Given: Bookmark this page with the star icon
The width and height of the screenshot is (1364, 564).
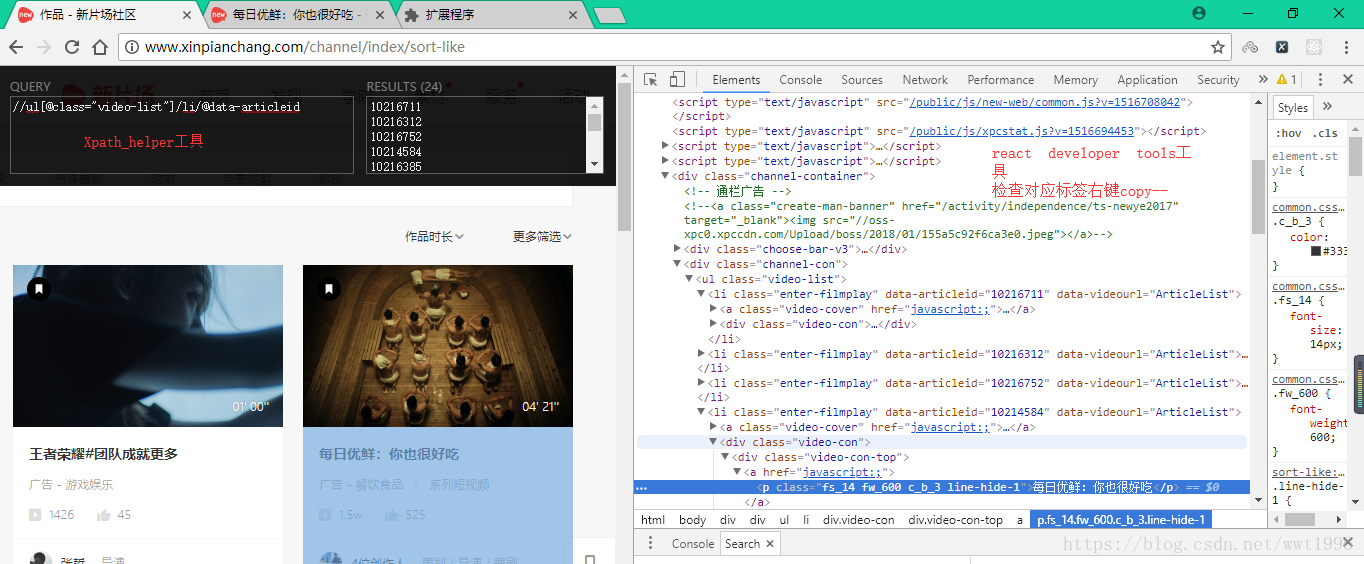Looking at the screenshot, I should pos(1218,47).
